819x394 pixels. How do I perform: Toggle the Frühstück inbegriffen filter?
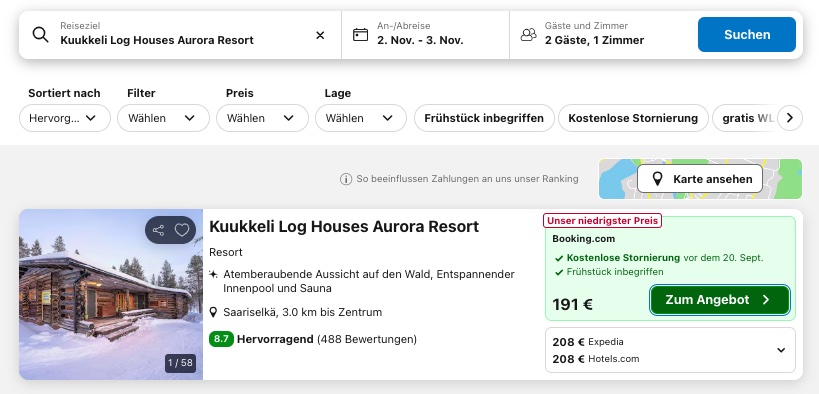(x=484, y=118)
